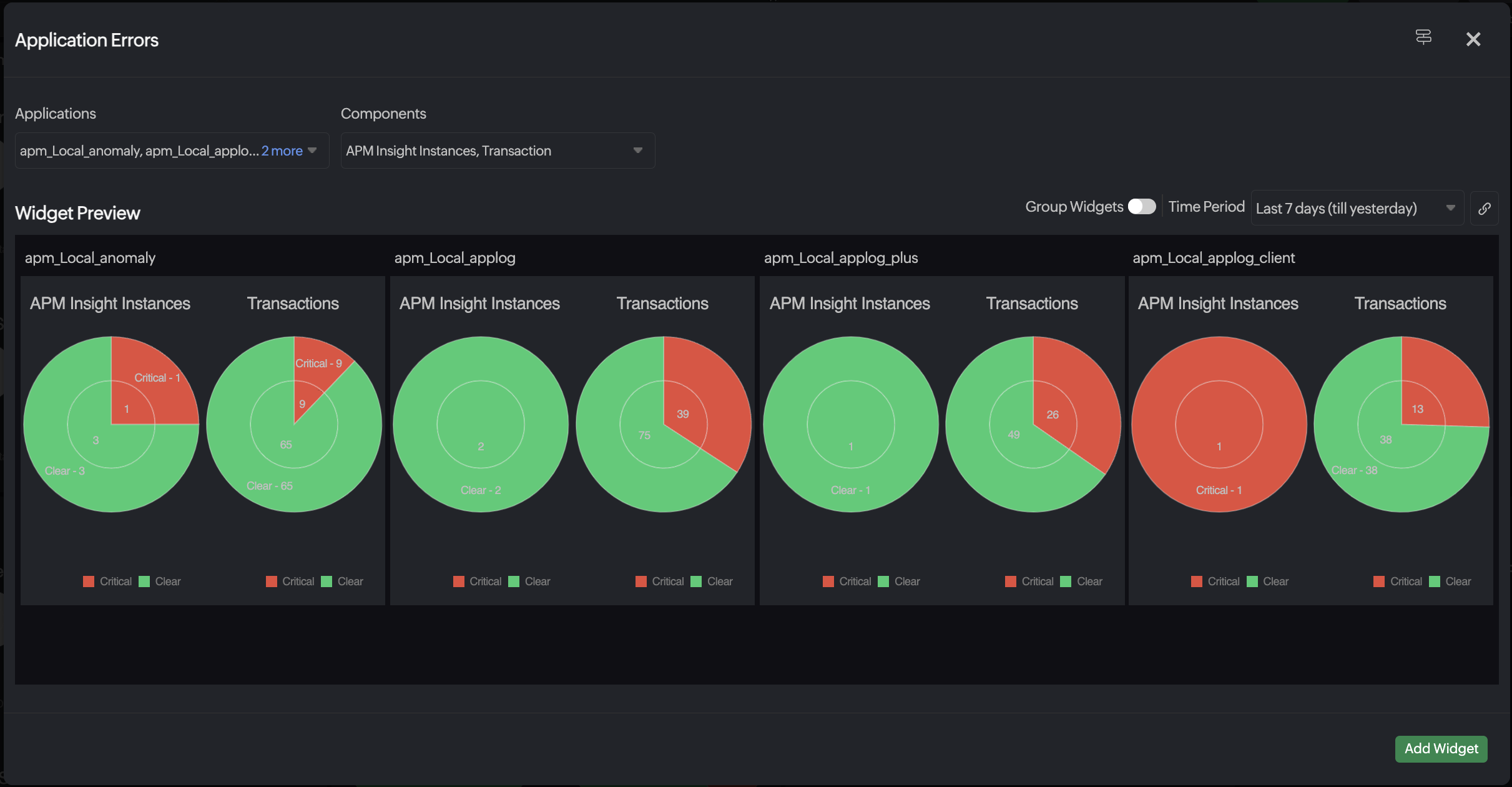This screenshot has width=1512, height=787.
Task: Click the permalink chain icon
Action: (x=1485, y=209)
